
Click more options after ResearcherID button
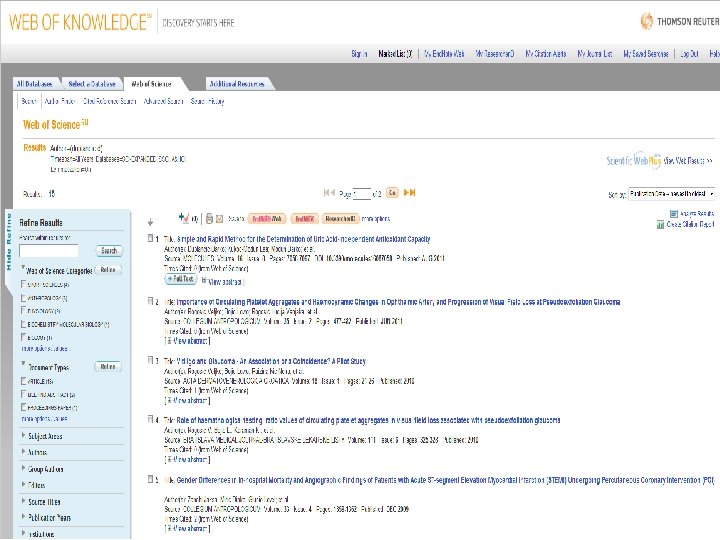pos(376,219)
